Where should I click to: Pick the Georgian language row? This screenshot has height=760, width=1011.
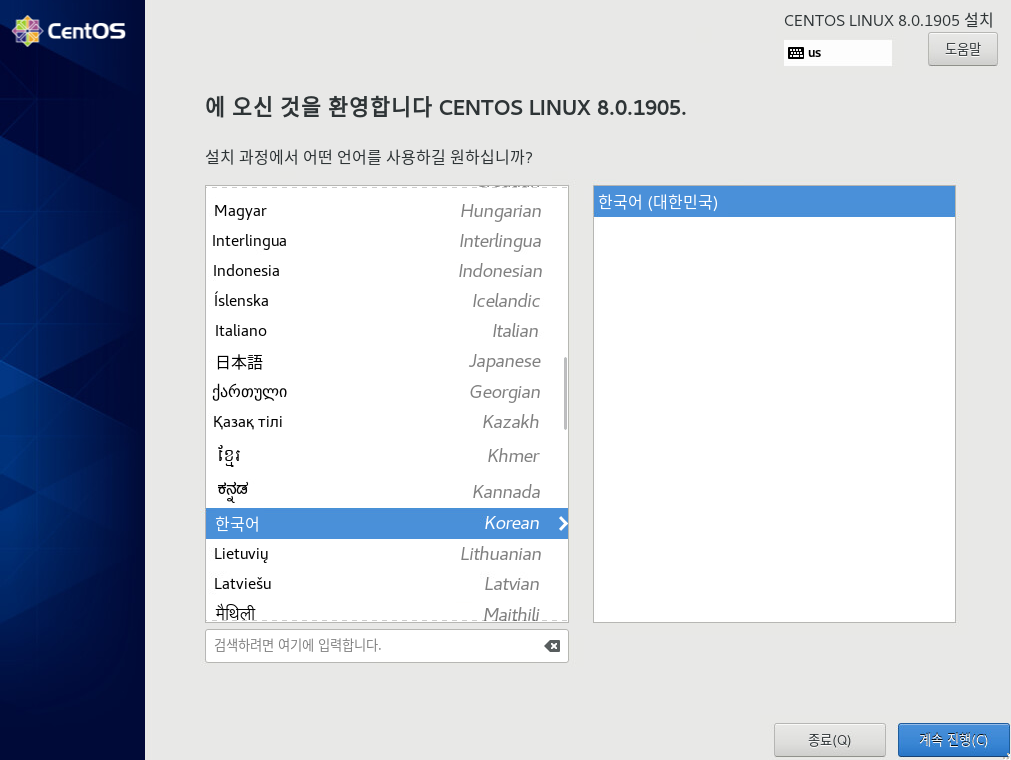click(x=387, y=392)
